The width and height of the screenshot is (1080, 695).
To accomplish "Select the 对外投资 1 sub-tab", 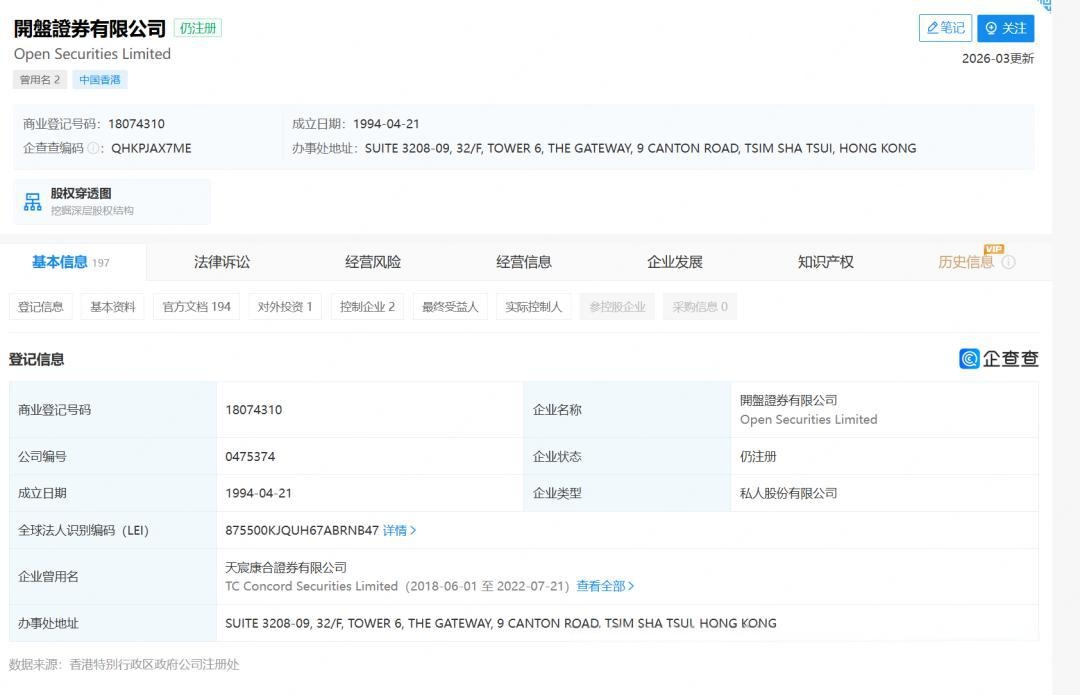I will (285, 307).
